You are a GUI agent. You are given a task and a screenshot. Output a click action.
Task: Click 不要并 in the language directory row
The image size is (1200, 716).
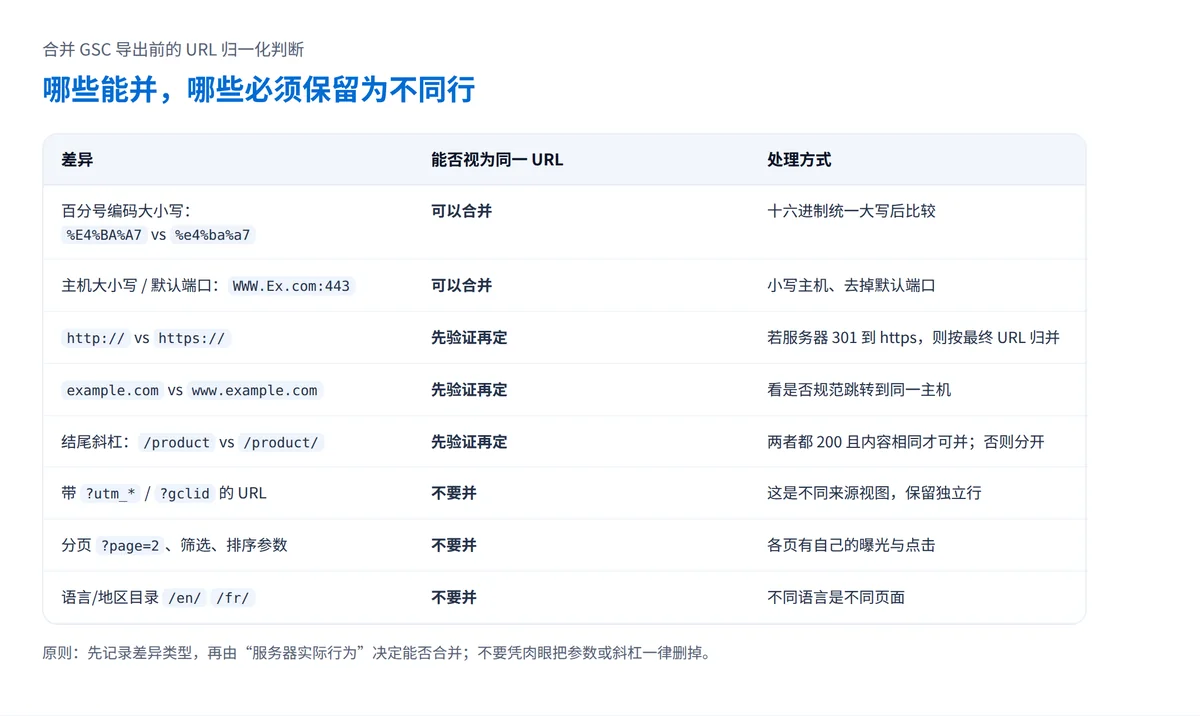[454, 598]
